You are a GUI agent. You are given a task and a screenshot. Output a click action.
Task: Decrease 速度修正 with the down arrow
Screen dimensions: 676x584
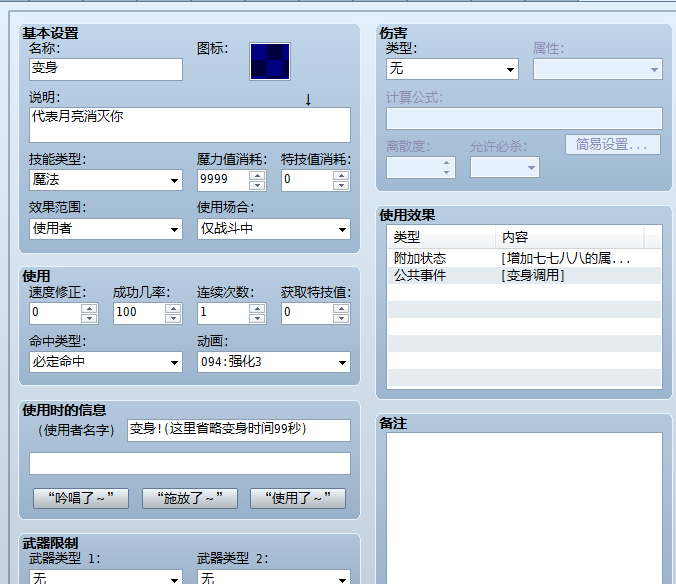[x=89, y=319]
